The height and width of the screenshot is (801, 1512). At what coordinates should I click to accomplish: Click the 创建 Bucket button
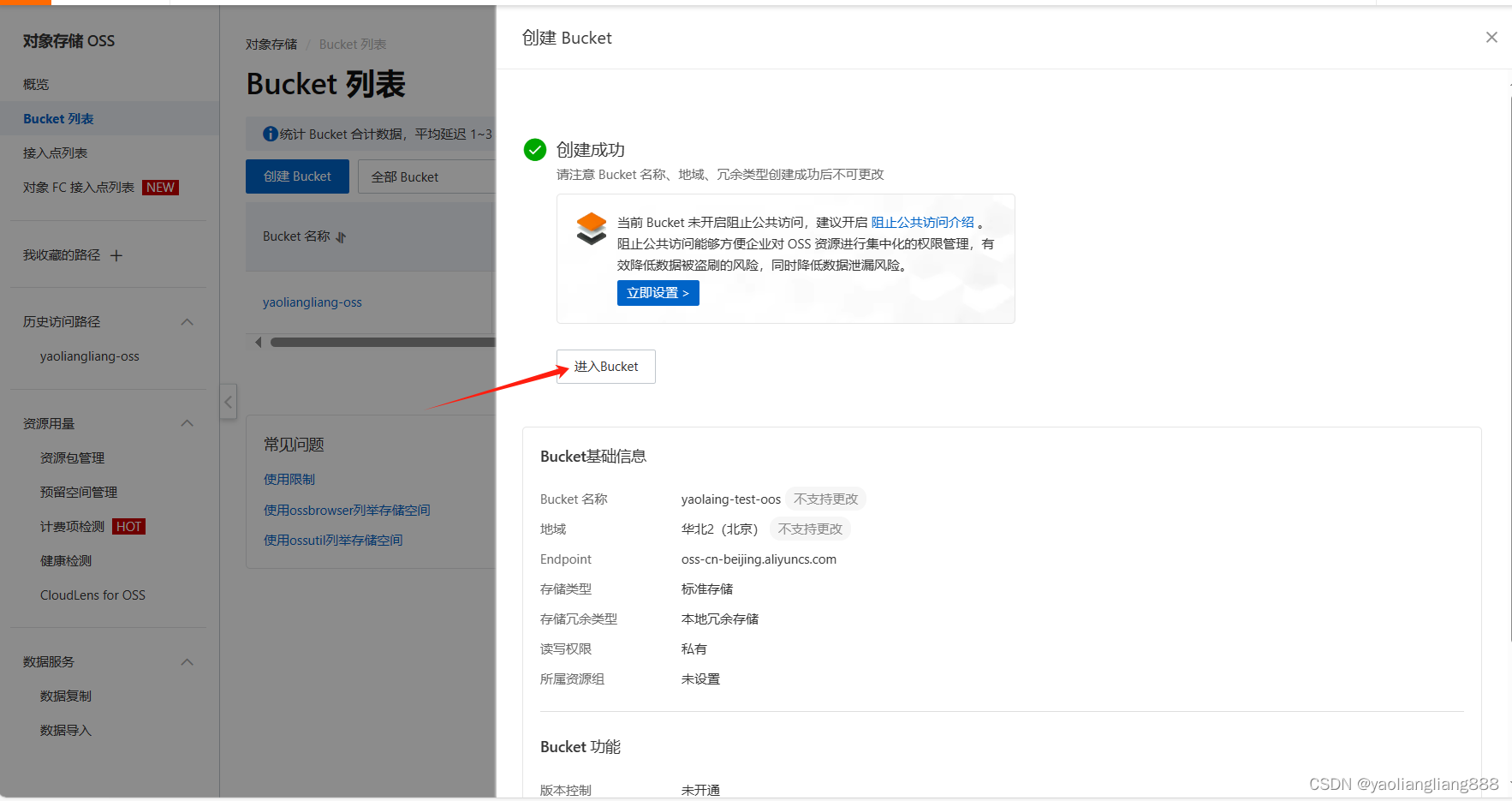[x=297, y=176]
